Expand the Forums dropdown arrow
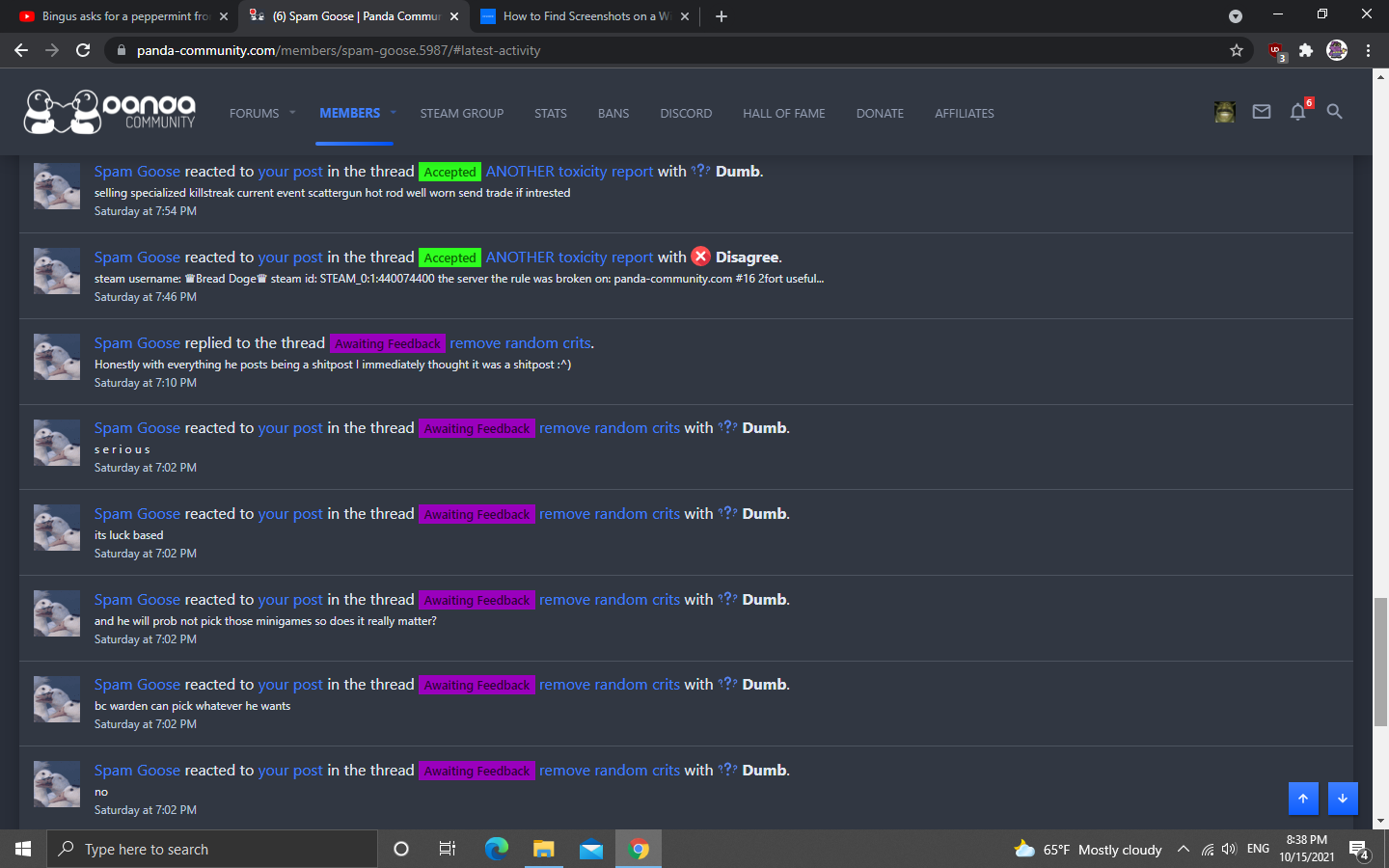The image size is (1389, 868). [292, 113]
